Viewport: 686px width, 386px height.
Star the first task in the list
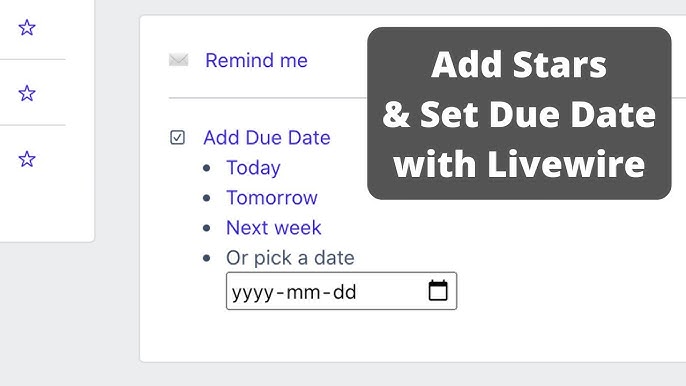pyautogui.click(x=27, y=28)
